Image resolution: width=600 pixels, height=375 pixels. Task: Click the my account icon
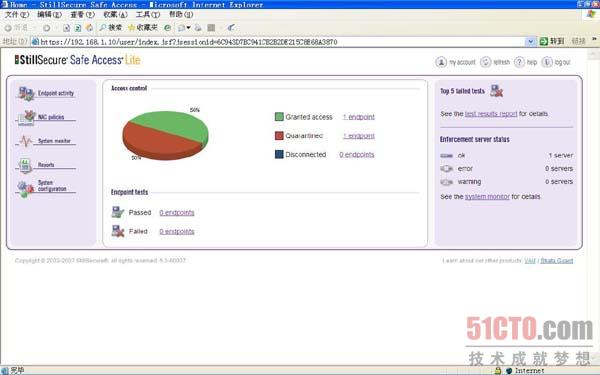click(441, 62)
